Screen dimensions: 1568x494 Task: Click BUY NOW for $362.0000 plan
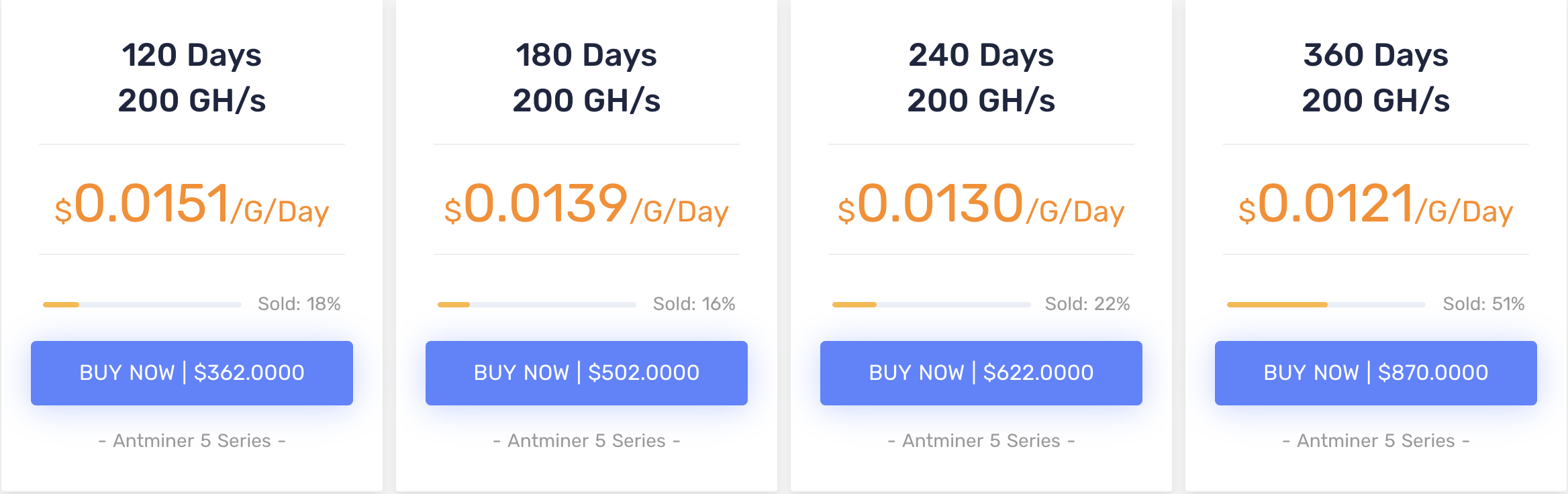pyautogui.click(x=192, y=373)
